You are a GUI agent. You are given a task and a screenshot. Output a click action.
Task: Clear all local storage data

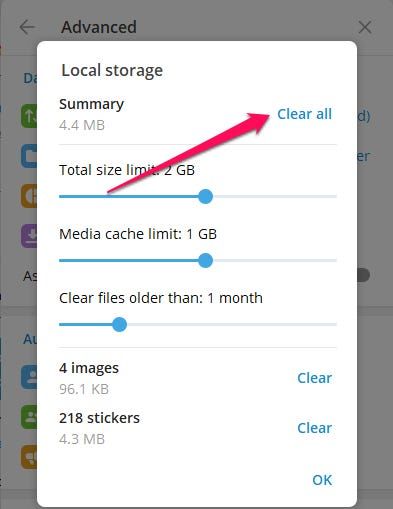304,114
